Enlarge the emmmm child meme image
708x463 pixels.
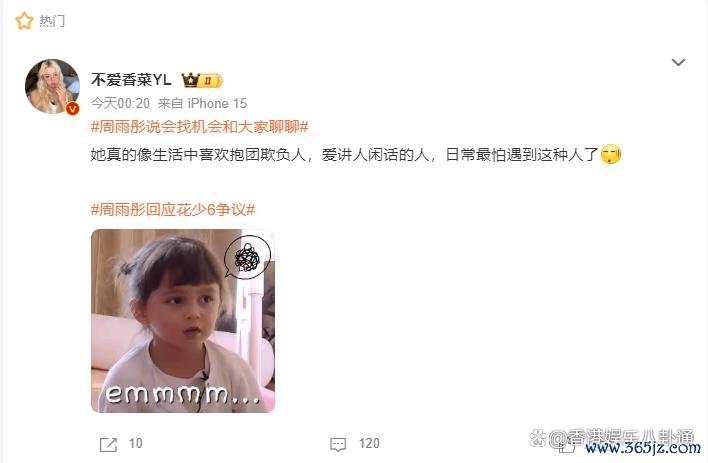183,321
